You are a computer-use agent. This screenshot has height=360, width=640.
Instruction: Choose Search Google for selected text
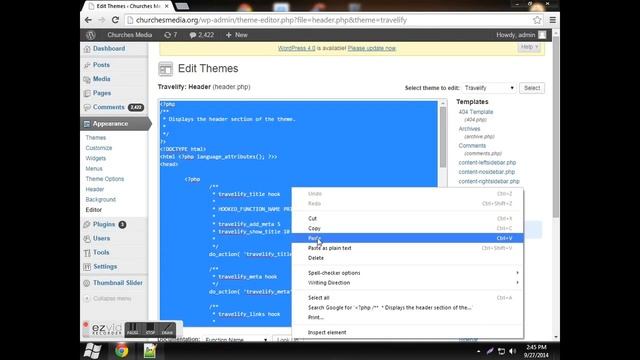(x=408, y=308)
